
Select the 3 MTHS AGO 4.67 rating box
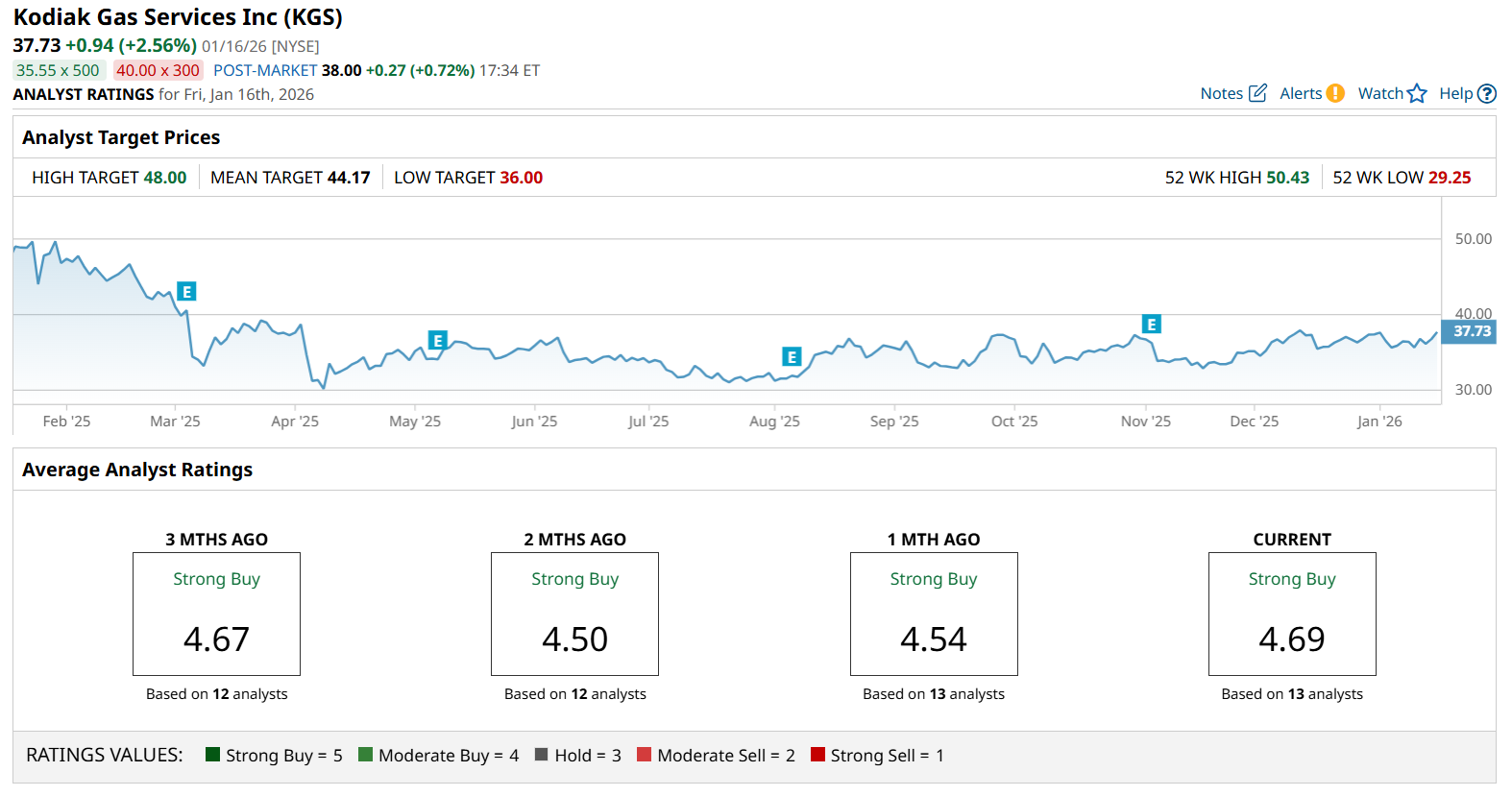pyautogui.click(x=216, y=614)
